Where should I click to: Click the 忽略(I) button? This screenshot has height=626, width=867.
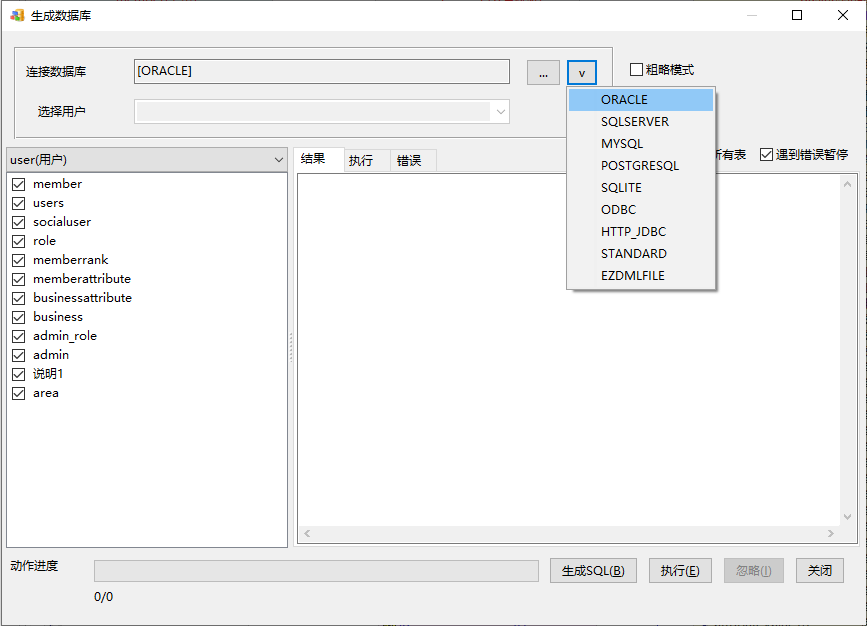click(754, 571)
